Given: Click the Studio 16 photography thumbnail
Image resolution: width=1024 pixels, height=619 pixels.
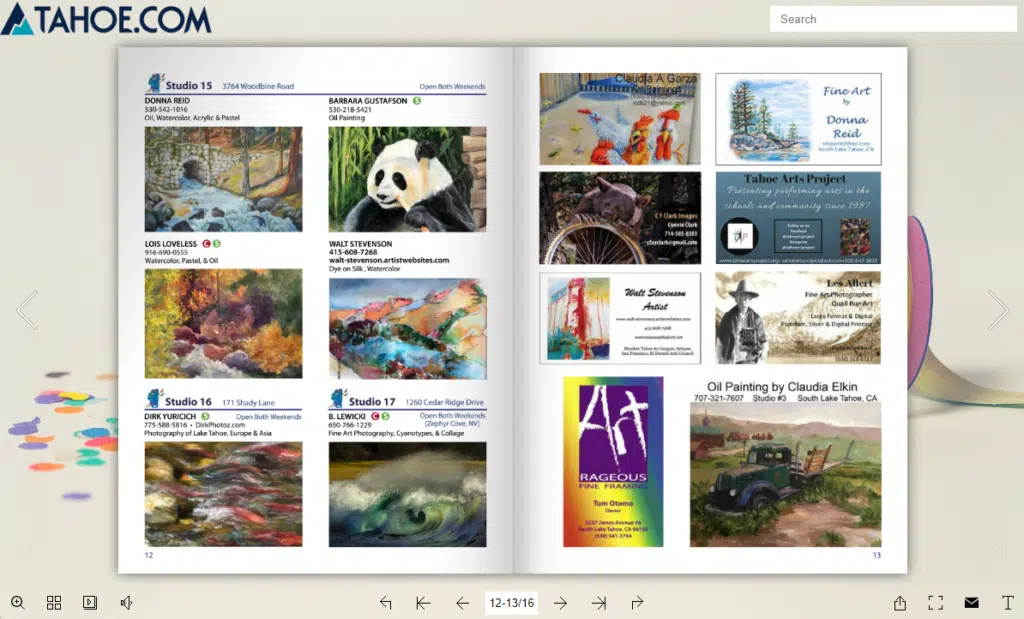Looking at the screenshot, I should tap(222, 493).
